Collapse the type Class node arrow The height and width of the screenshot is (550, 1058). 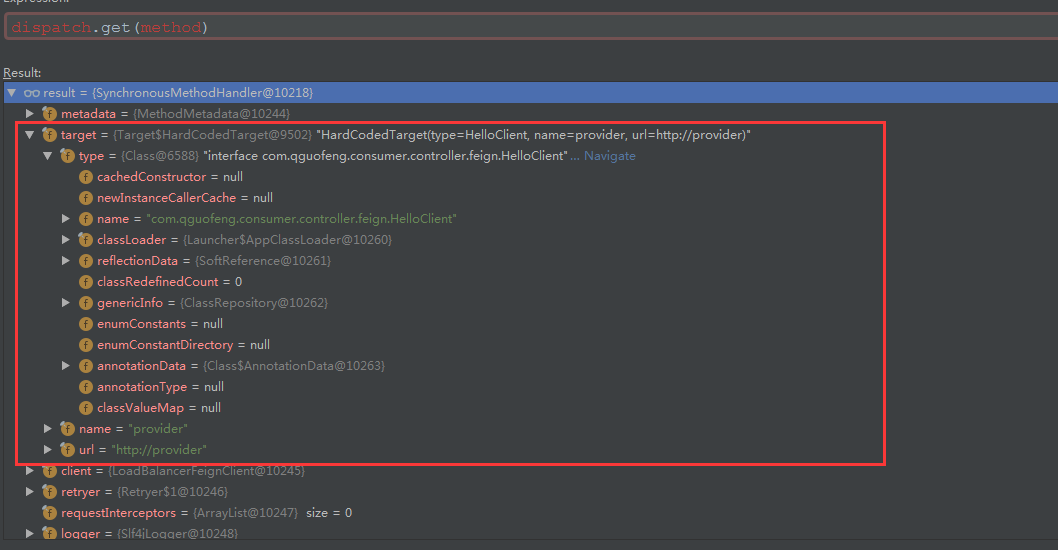[48, 155]
